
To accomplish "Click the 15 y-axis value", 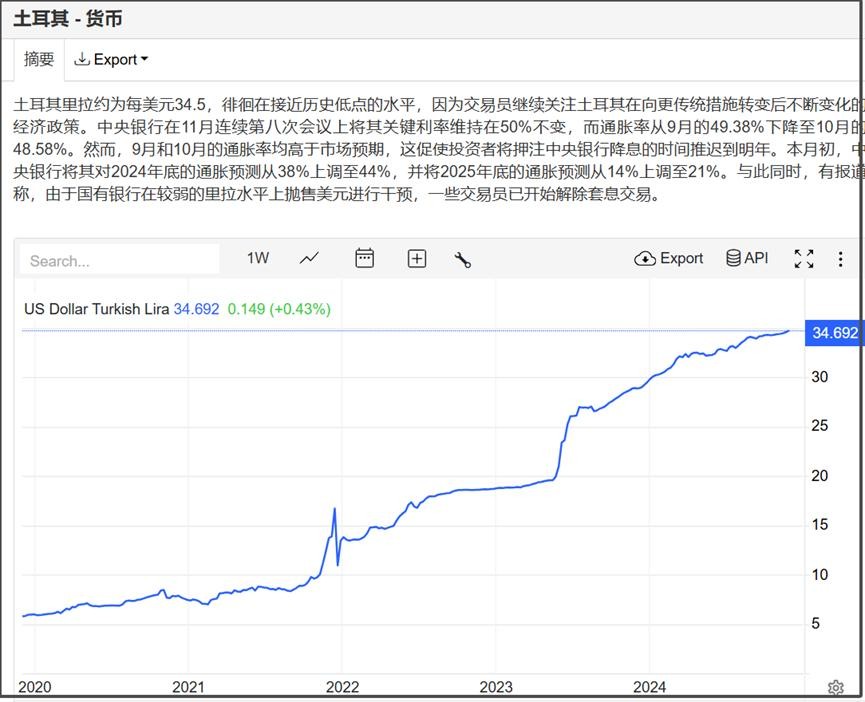I will coord(820,524).
